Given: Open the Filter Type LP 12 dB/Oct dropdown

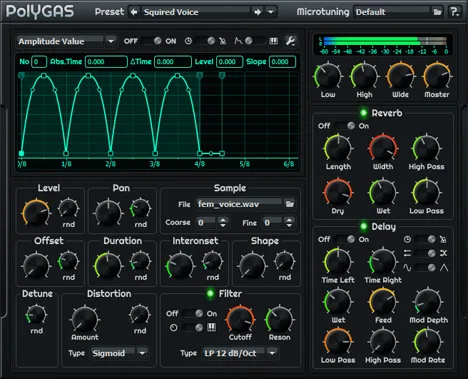Looking at the screenshot, I should (240, 353).
